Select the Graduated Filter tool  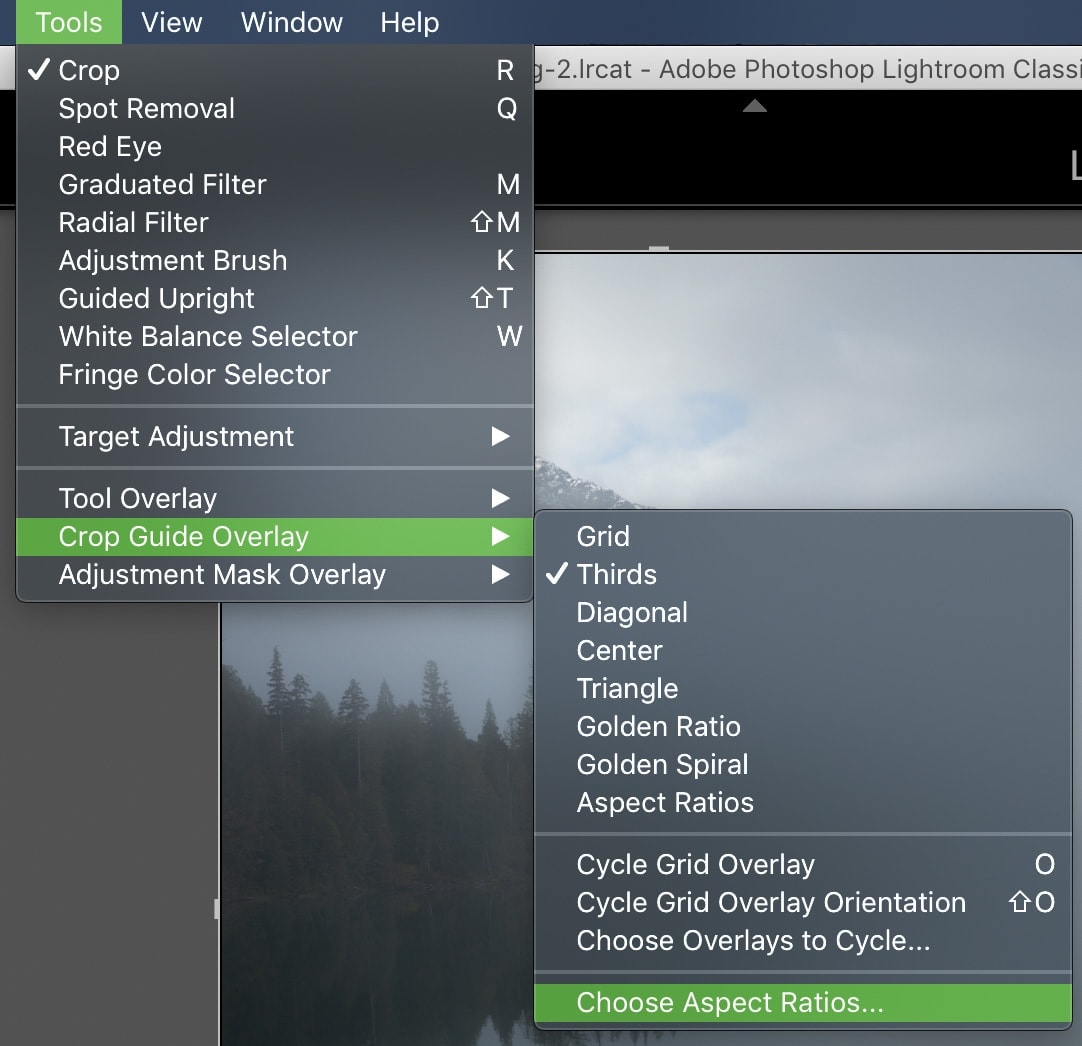(x=275, y=184)
